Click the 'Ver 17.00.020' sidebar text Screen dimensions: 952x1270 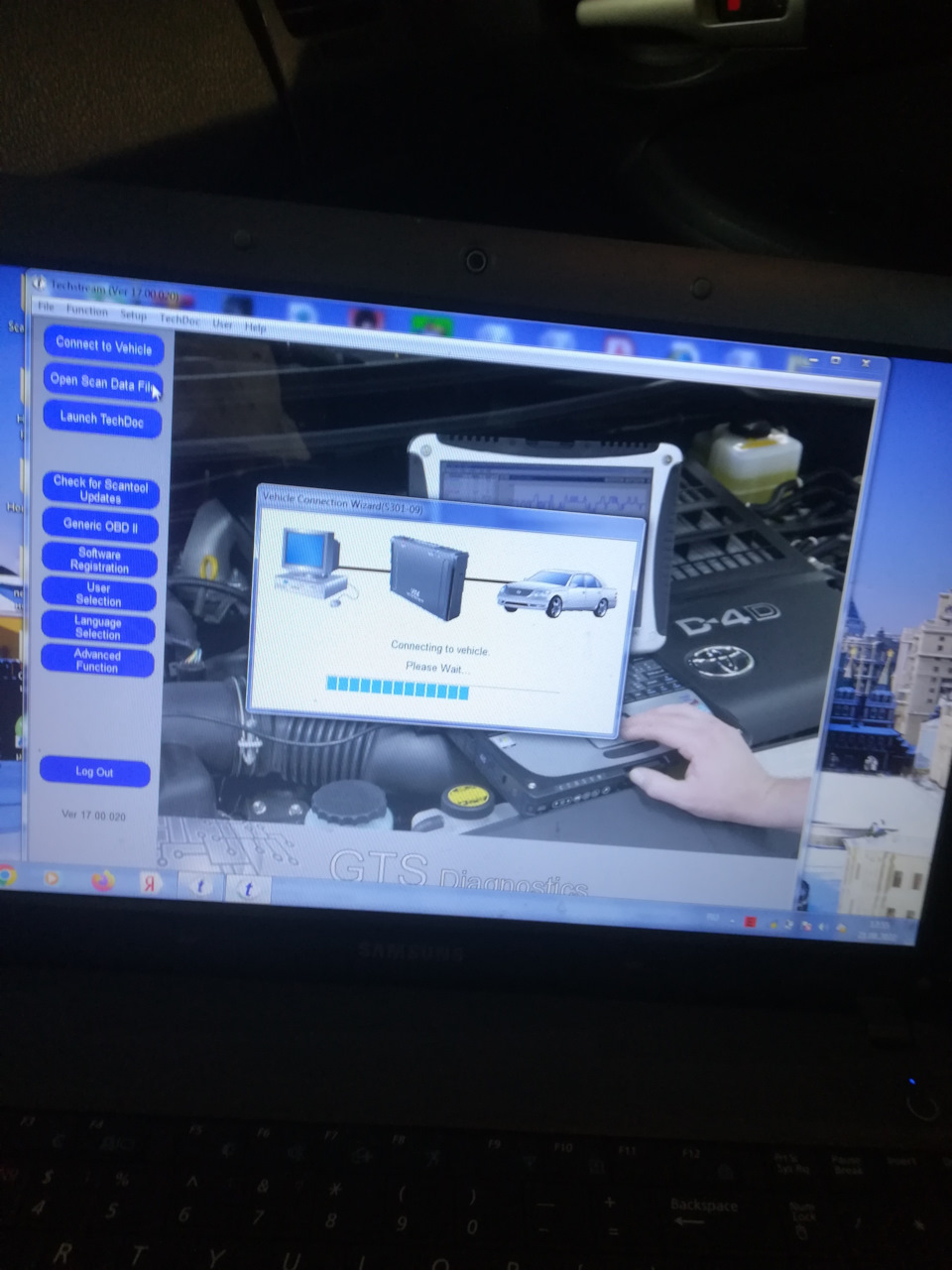point(93,815)
